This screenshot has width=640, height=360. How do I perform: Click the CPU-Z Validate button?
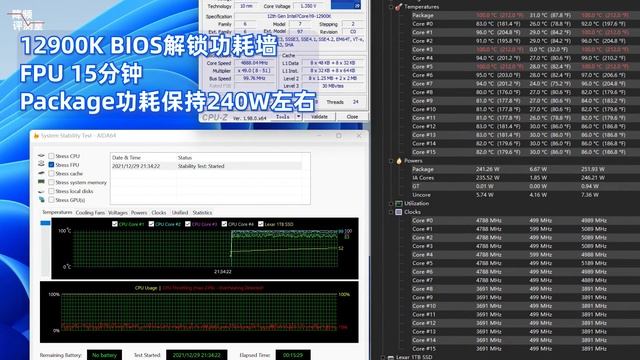click(x=319, y=117)
